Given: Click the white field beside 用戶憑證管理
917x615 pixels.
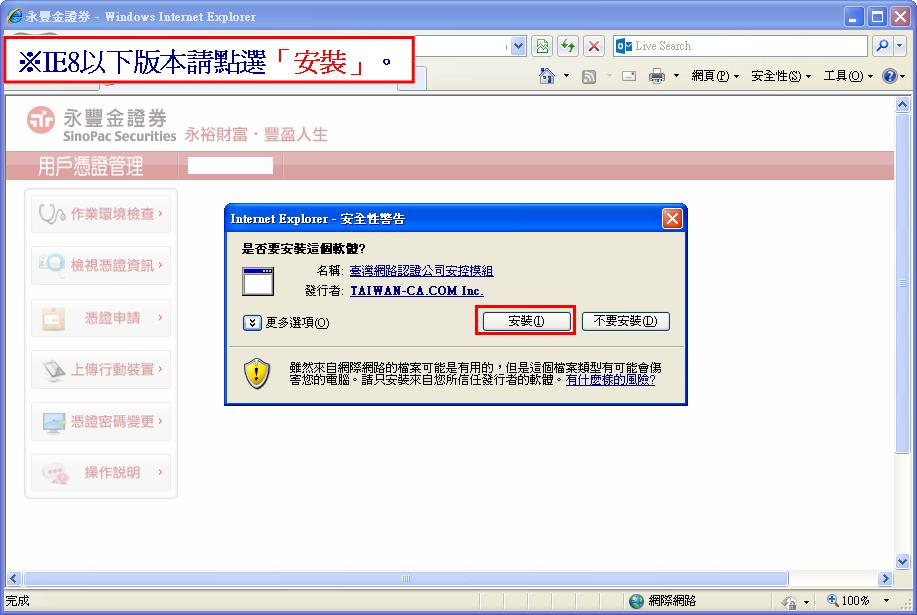Looking at the screenshot, I should (x=230, y=166).
